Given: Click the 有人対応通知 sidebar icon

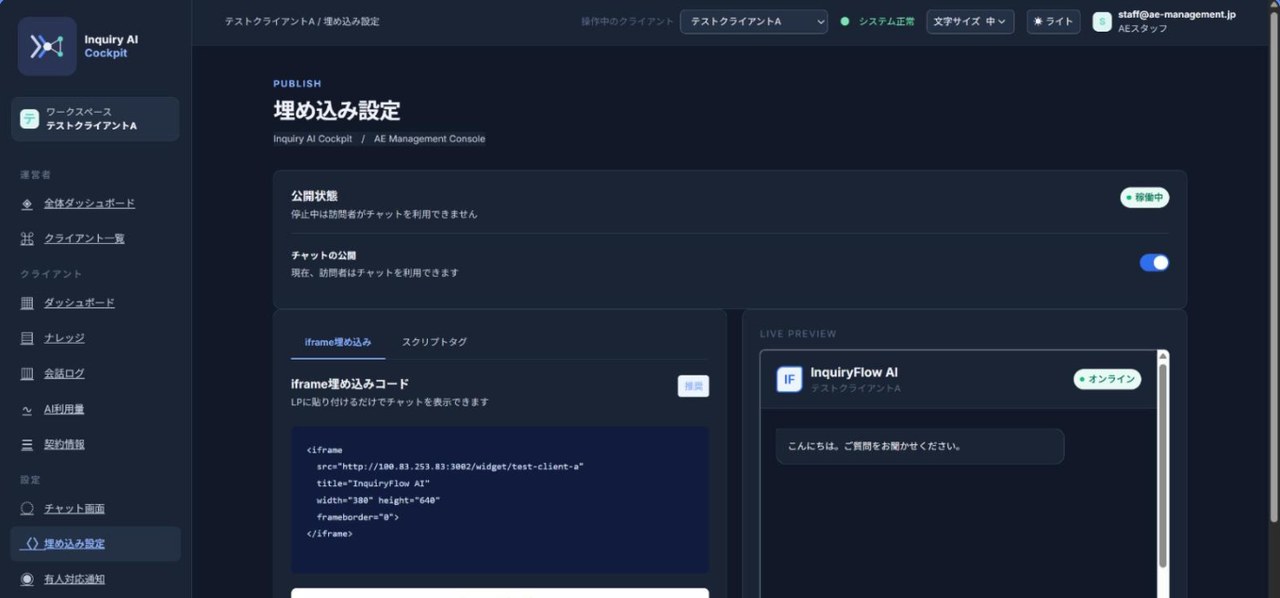Looking at the screenshot, I should (x=27, y=579).
